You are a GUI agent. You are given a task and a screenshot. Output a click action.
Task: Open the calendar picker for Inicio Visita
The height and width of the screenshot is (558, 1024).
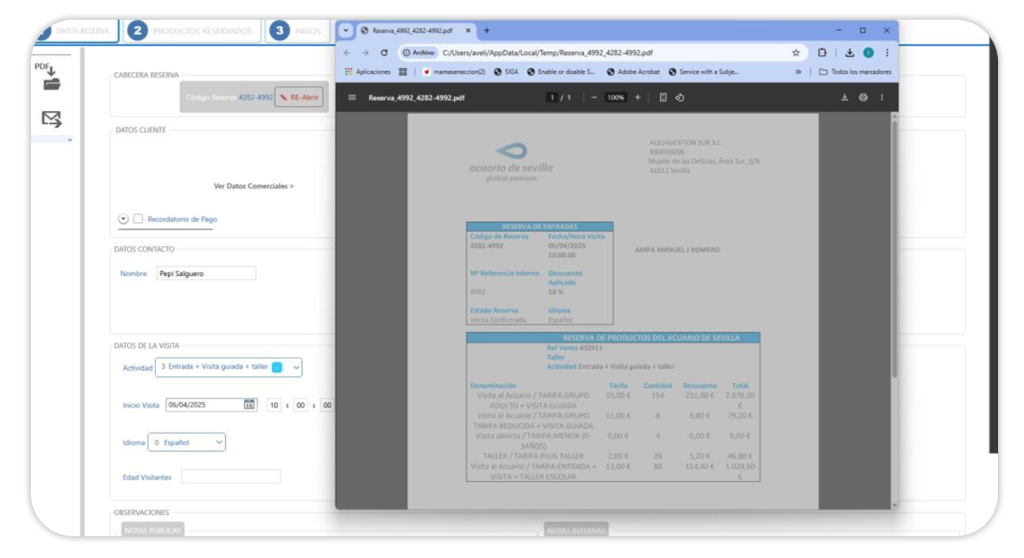(249, 405)
